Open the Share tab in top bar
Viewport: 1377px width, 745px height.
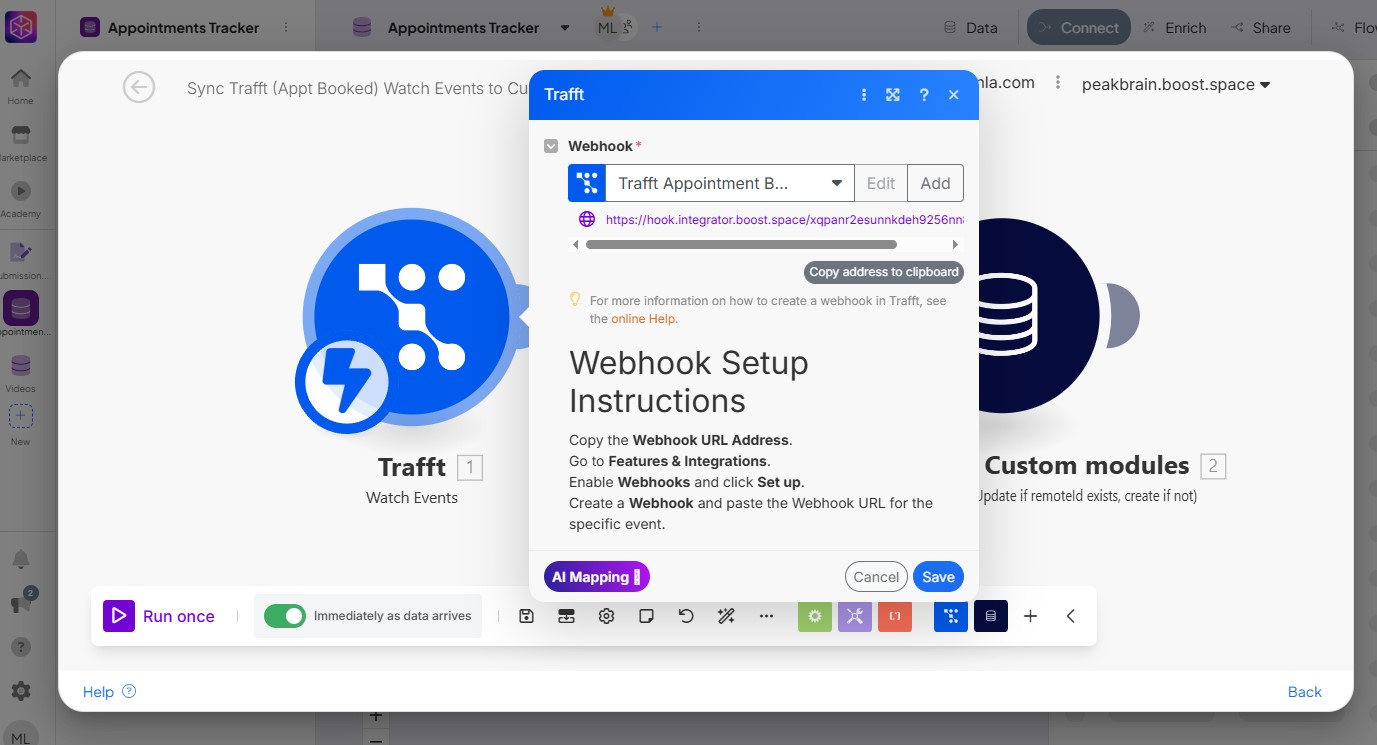(x=1261, y=28)
